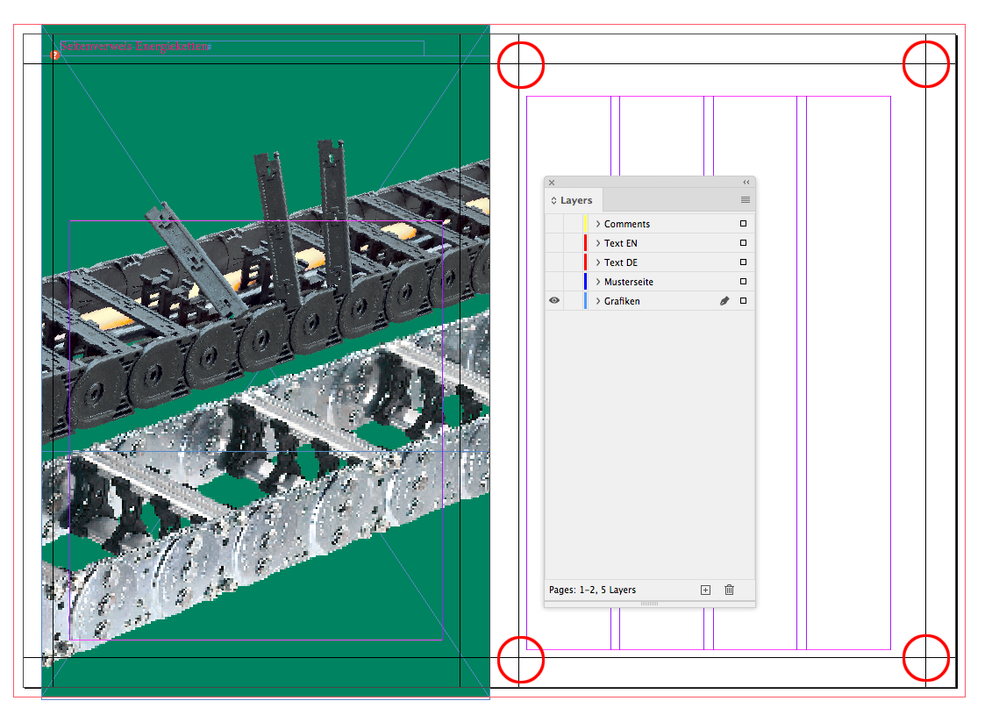Show the Text DE layer via its visibility box

(554, 262)
